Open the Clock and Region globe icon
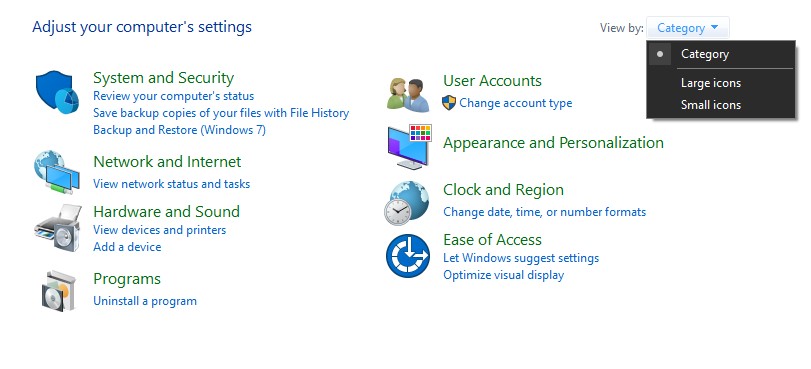 click(407, 203)
